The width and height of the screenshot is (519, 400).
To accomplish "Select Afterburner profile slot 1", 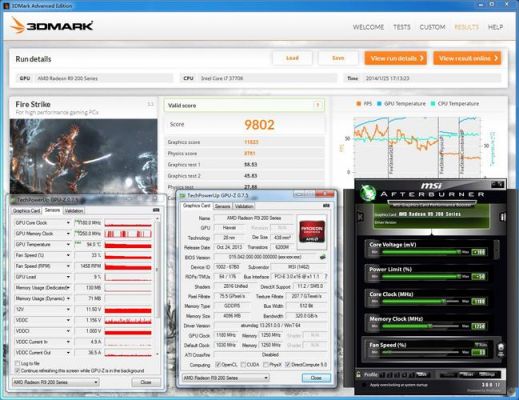I will click(x=383, y=375).
